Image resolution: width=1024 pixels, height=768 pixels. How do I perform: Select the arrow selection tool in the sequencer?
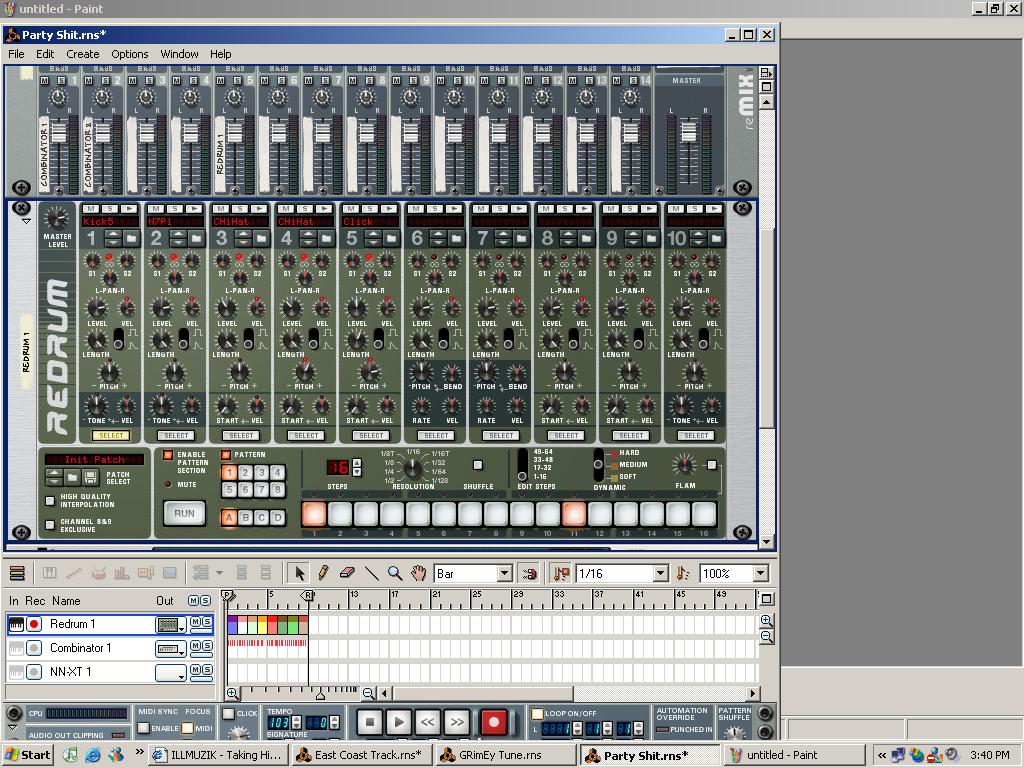click(x=300, y=573)
